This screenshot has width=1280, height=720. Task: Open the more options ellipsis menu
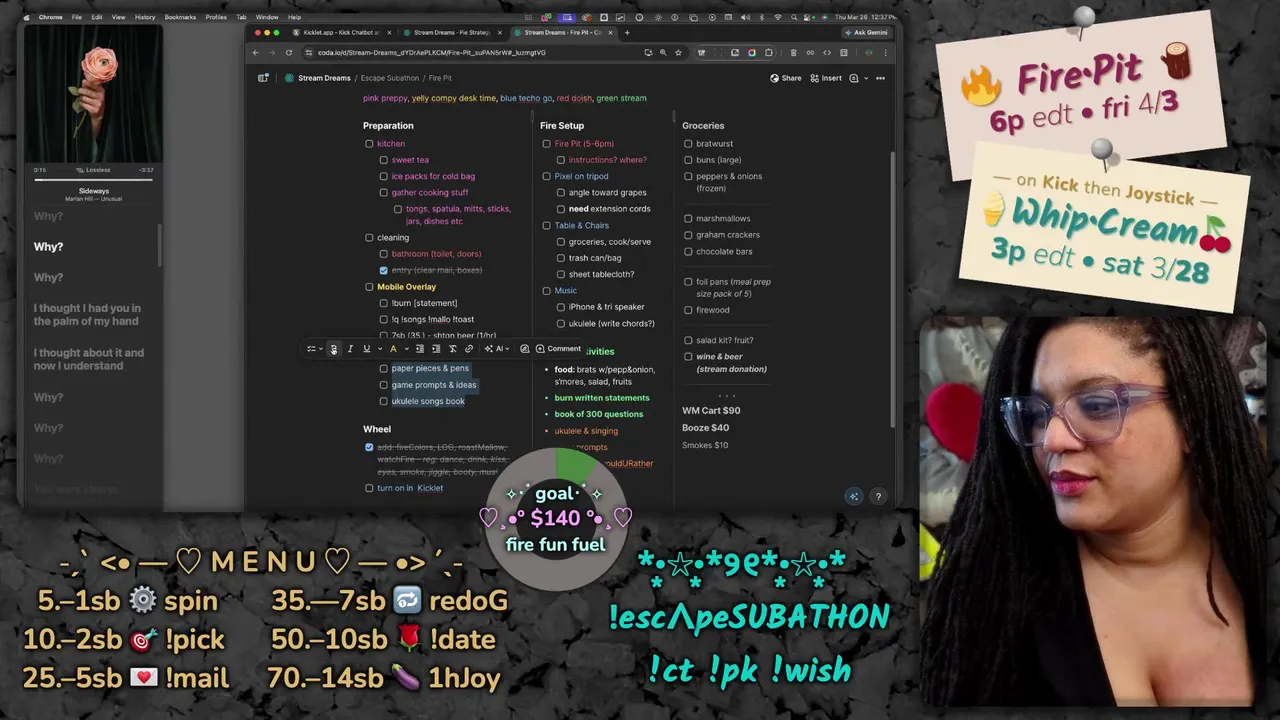click(x=880, y=78)
